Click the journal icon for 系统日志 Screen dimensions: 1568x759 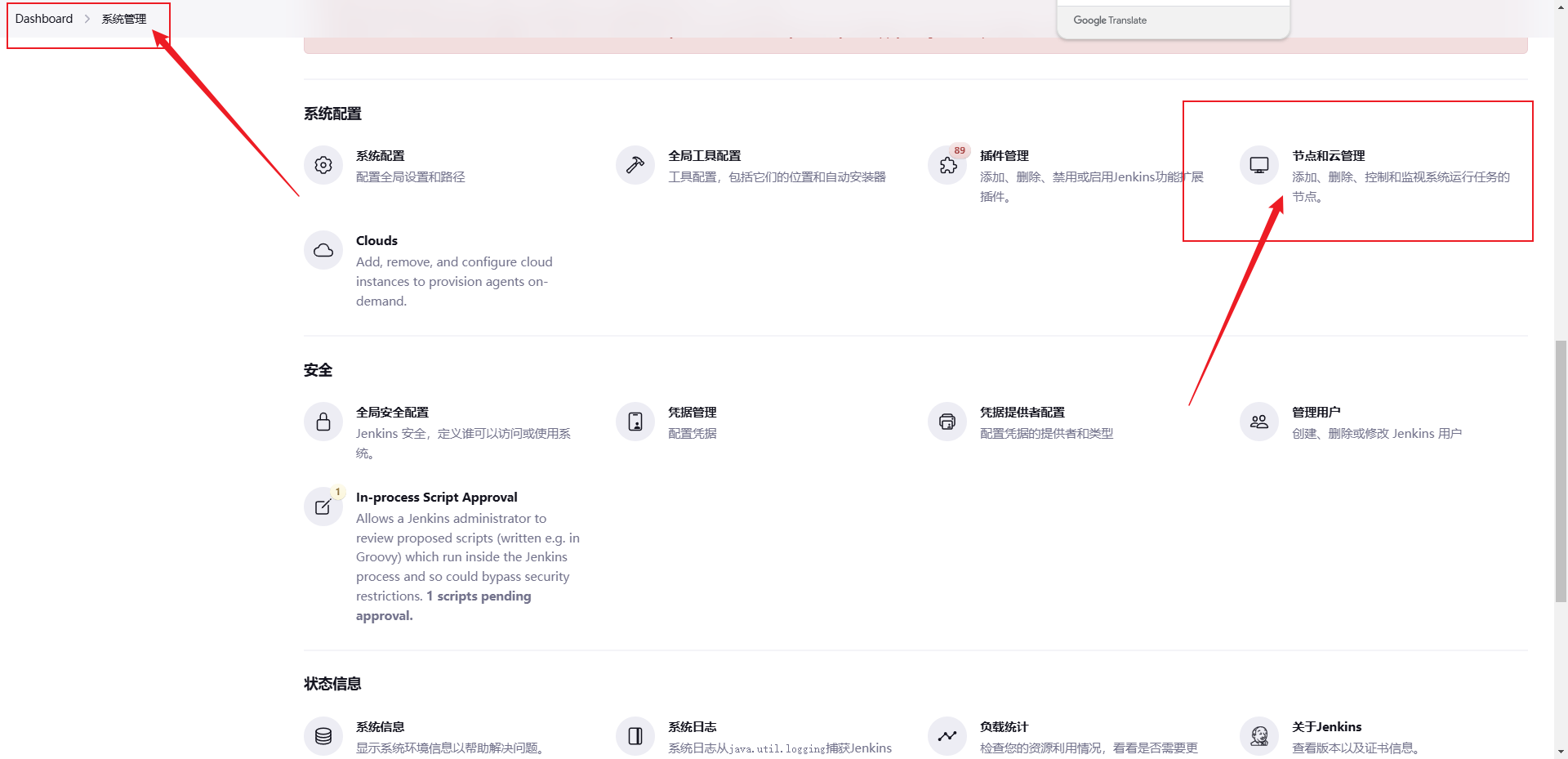coord(635,736)
